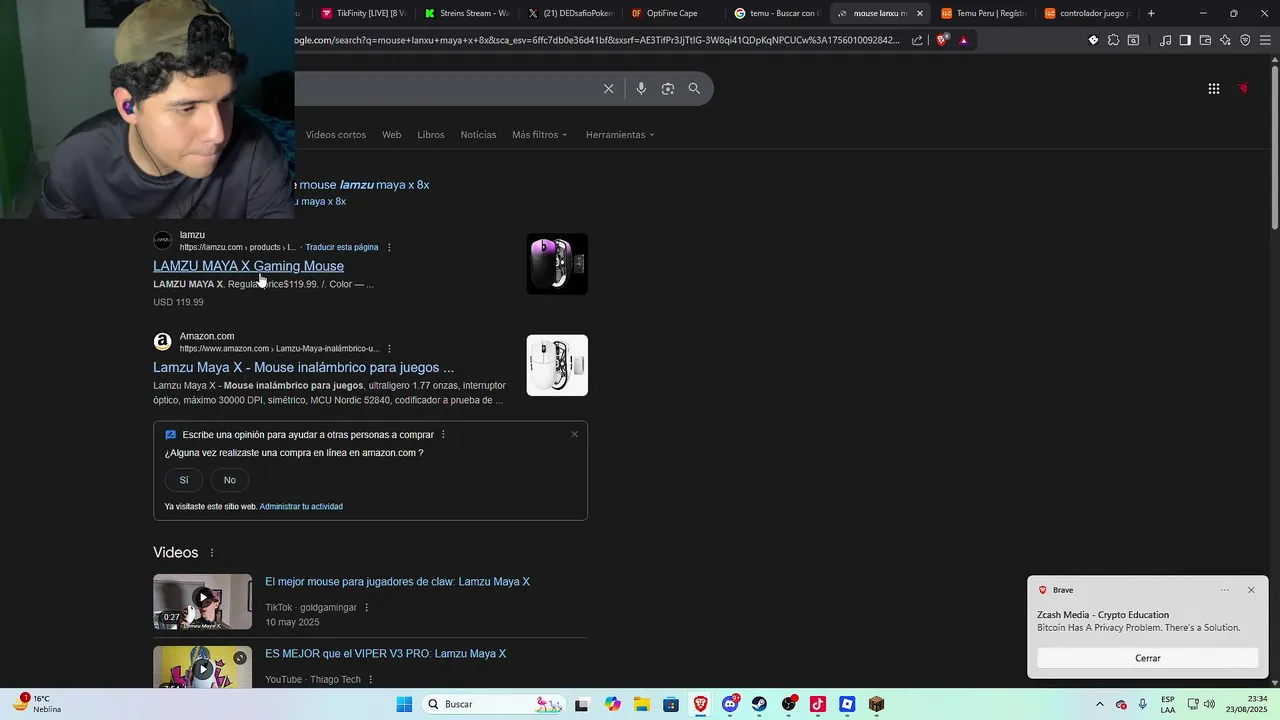This screenshot has height=720, width=1280.
Task: Show hidden system tray icons
Action: [x=1100, y=704]
